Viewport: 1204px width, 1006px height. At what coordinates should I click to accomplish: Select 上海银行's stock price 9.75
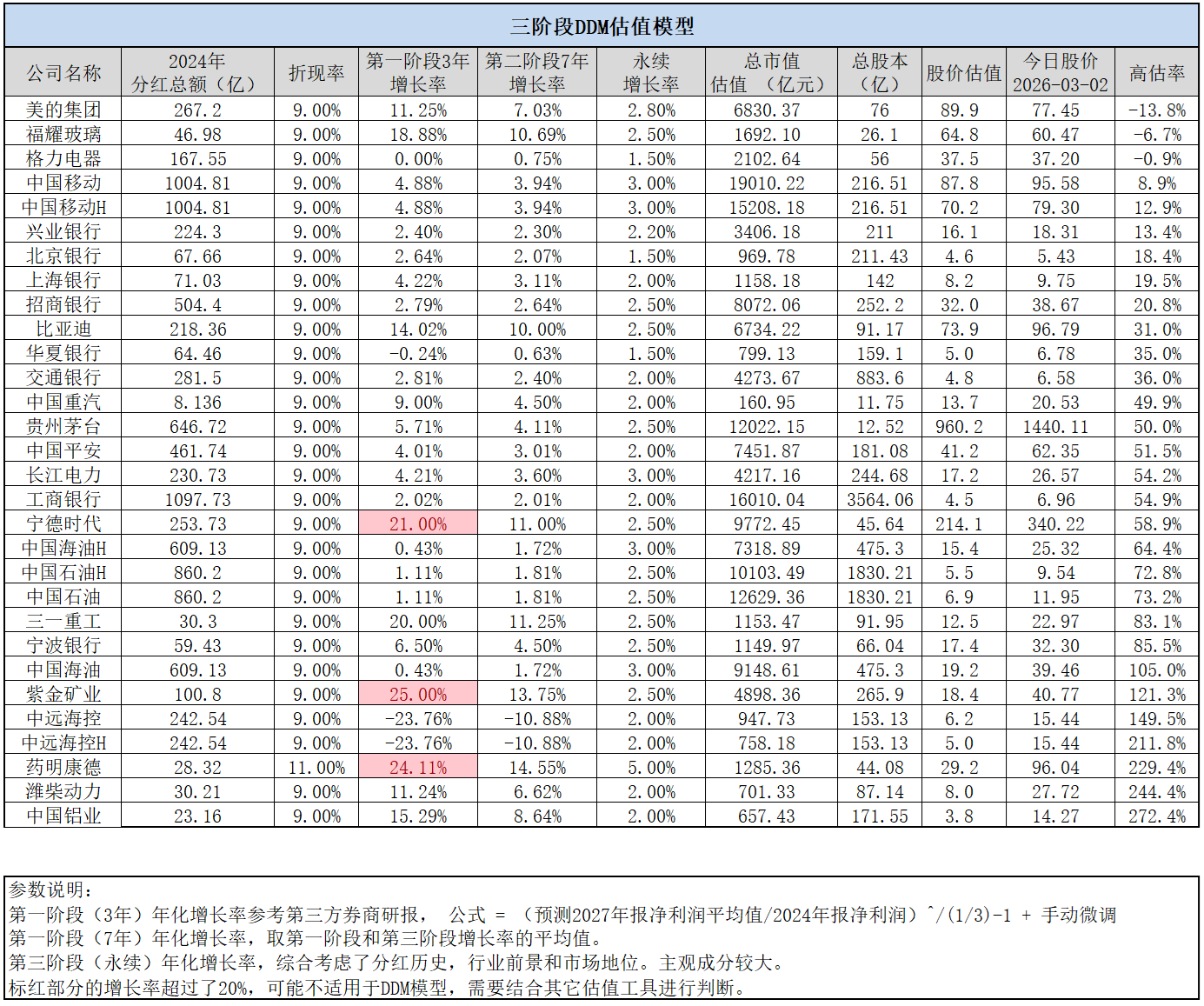point(1061,280)
